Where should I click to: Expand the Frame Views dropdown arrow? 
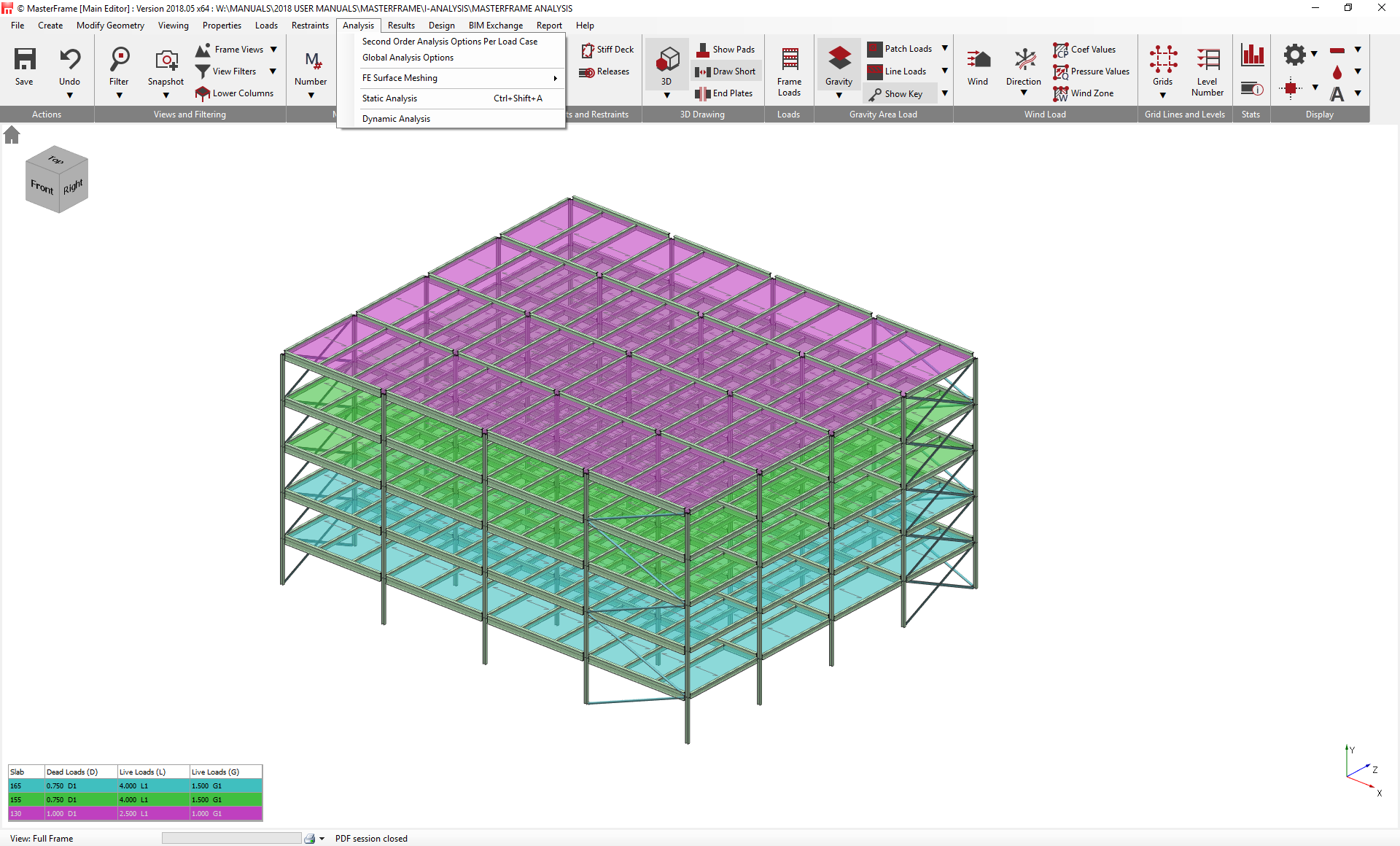(273, 50)
